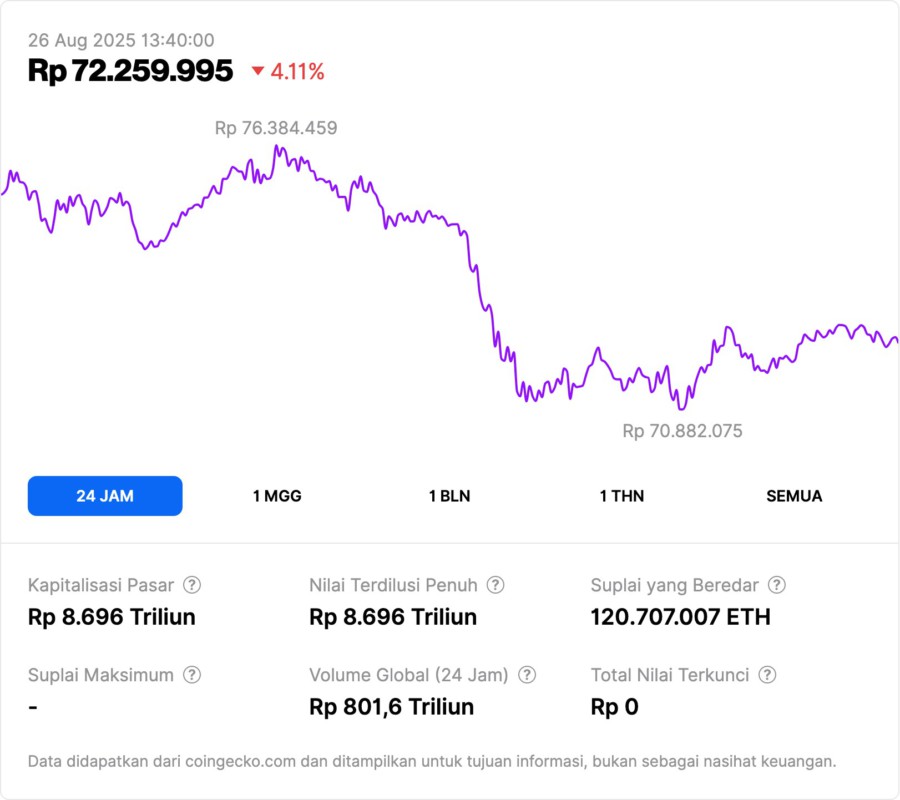Click the current price Rp 72.259.995
This screenshot has width=900, height=800.
[x=130, y=71]
